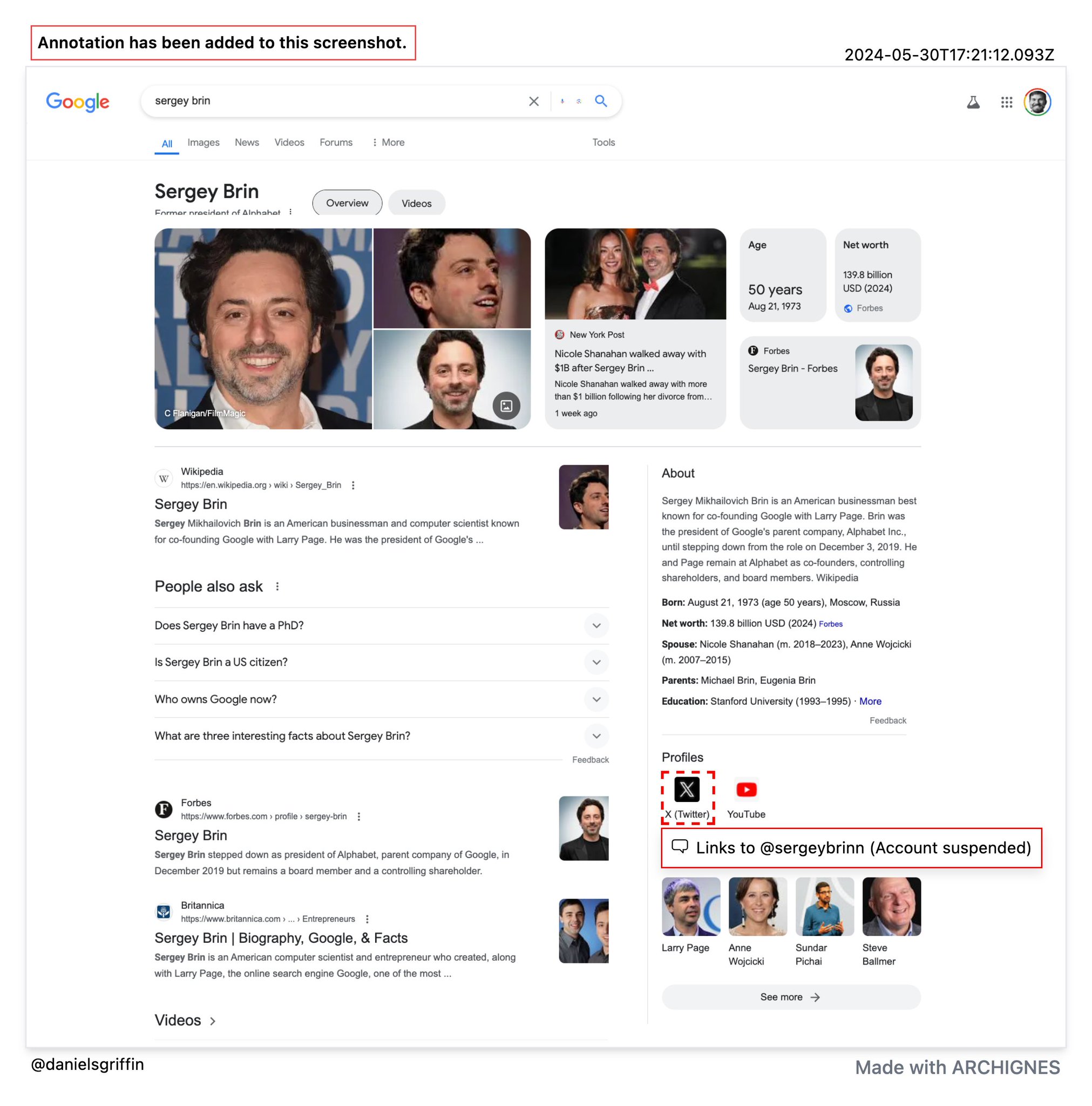This screenshot has width=1092, height=1106.
Task: Open the Sergey Brin - Forbes card
Action: pos(830,382)
